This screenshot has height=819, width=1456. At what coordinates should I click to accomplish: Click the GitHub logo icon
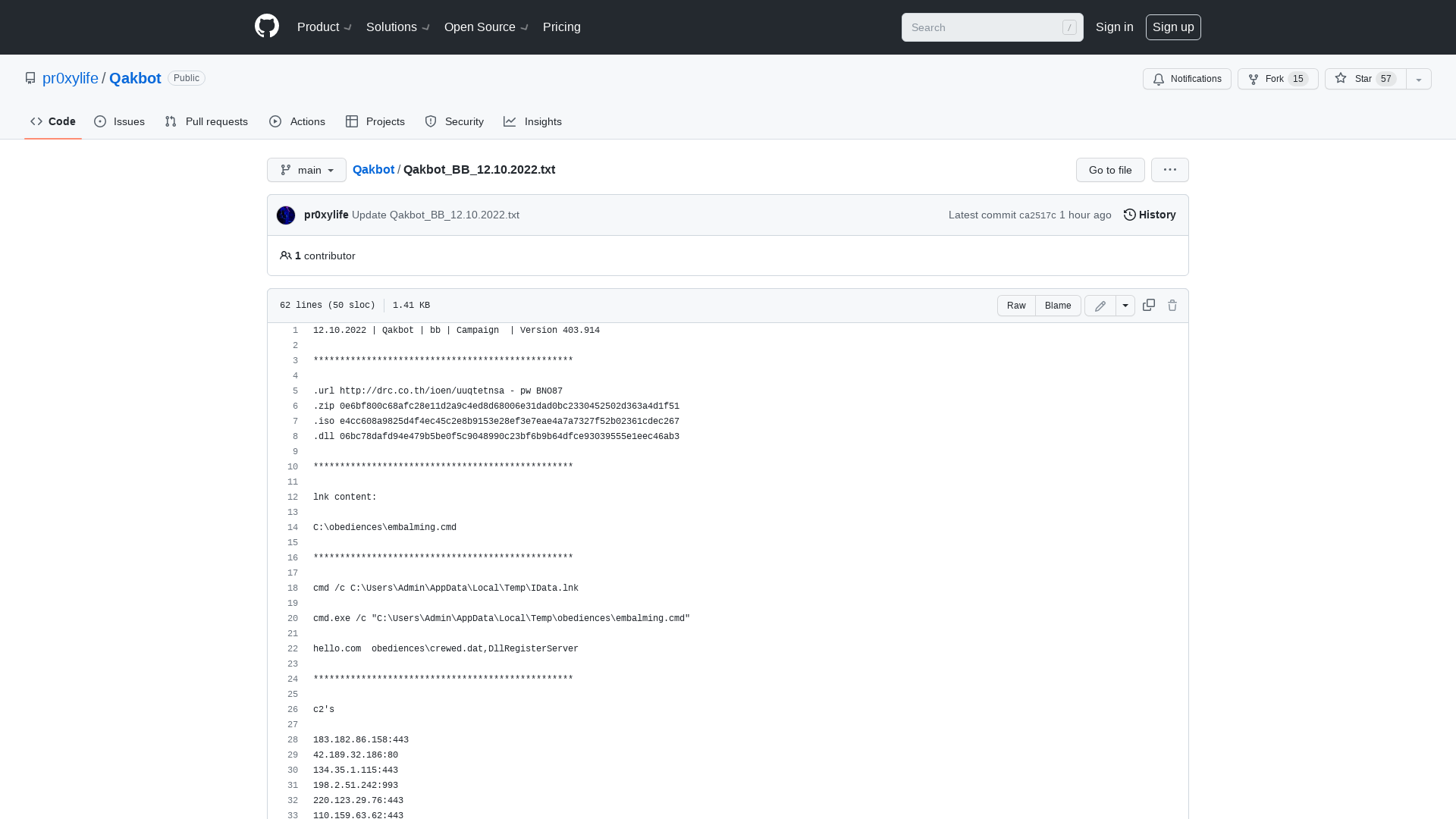(x=266, y=26)
